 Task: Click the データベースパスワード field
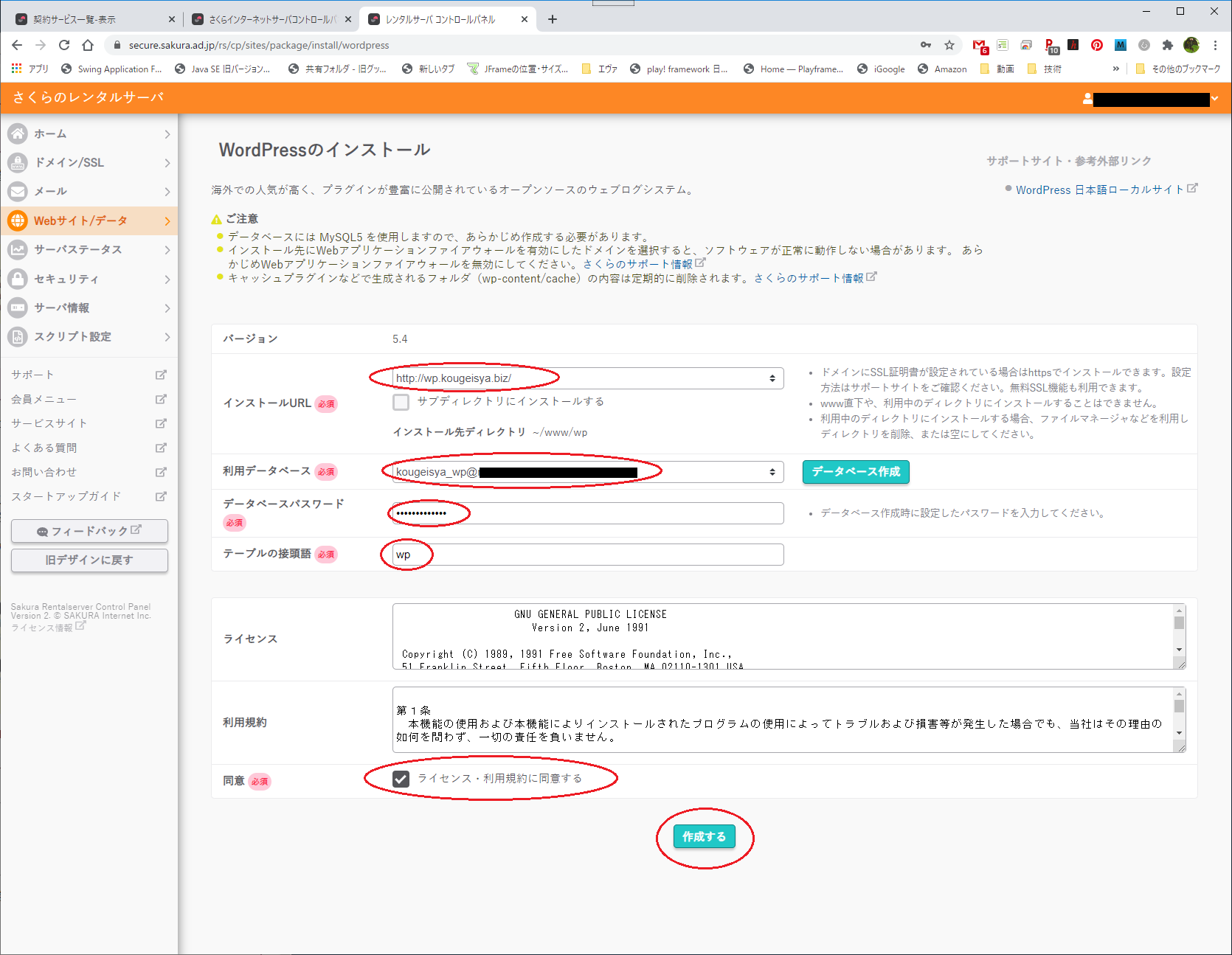pos(588,513)
